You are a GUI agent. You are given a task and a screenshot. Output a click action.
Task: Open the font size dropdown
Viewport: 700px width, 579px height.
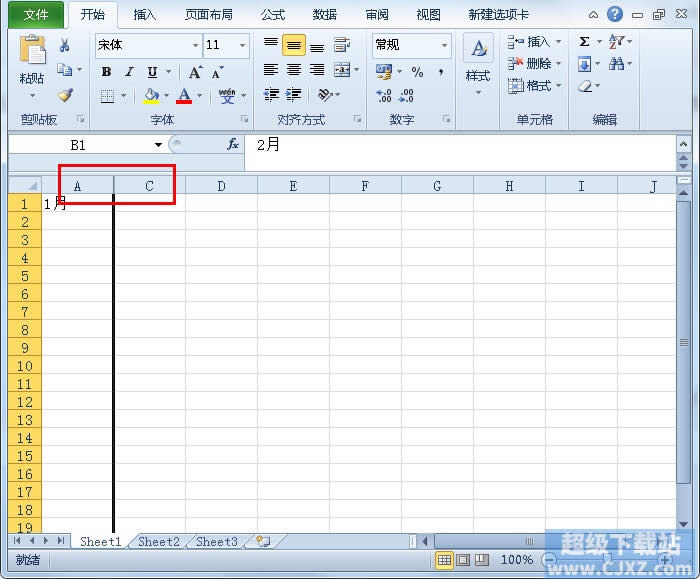pos(242,45)
